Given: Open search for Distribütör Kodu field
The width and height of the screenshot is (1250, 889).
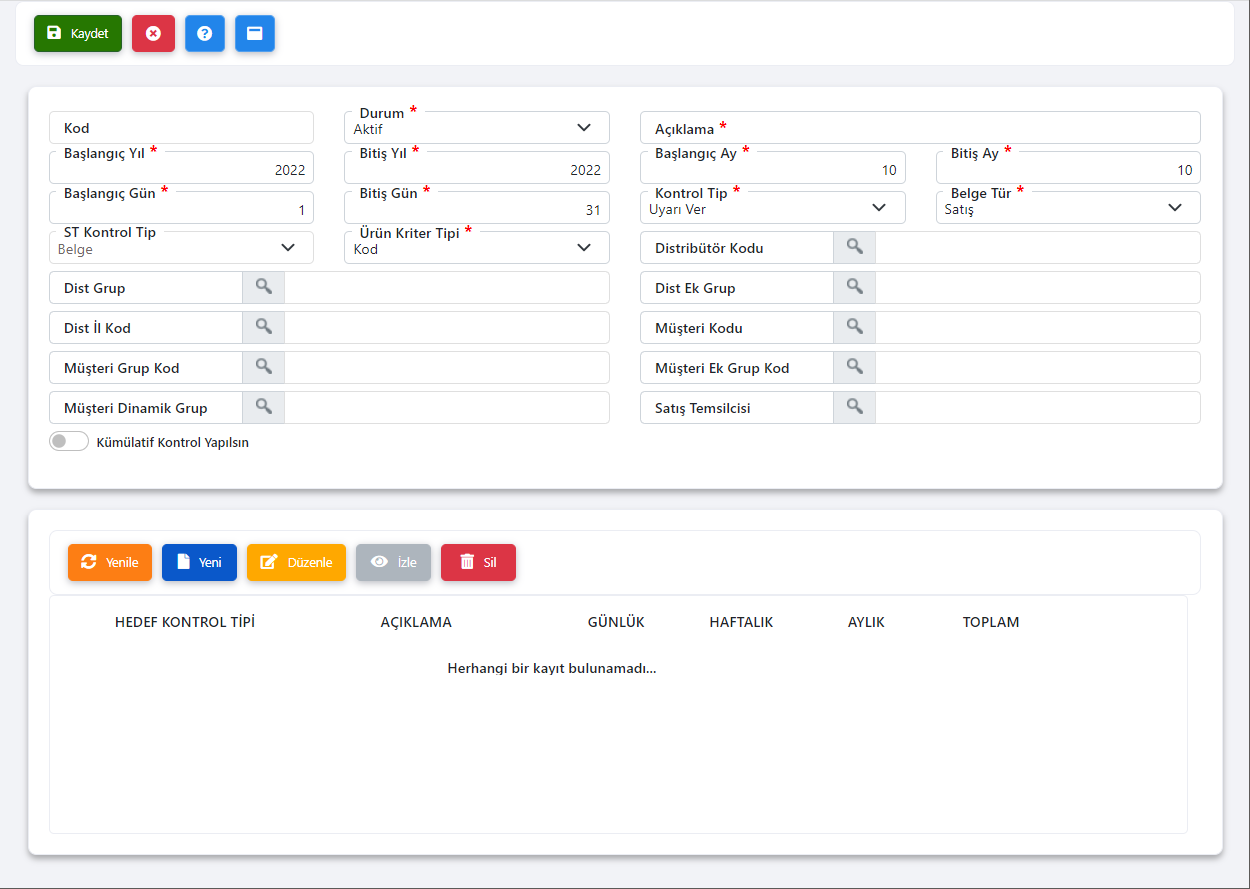Looking at the screenshot, I should (x=854, y=247).
